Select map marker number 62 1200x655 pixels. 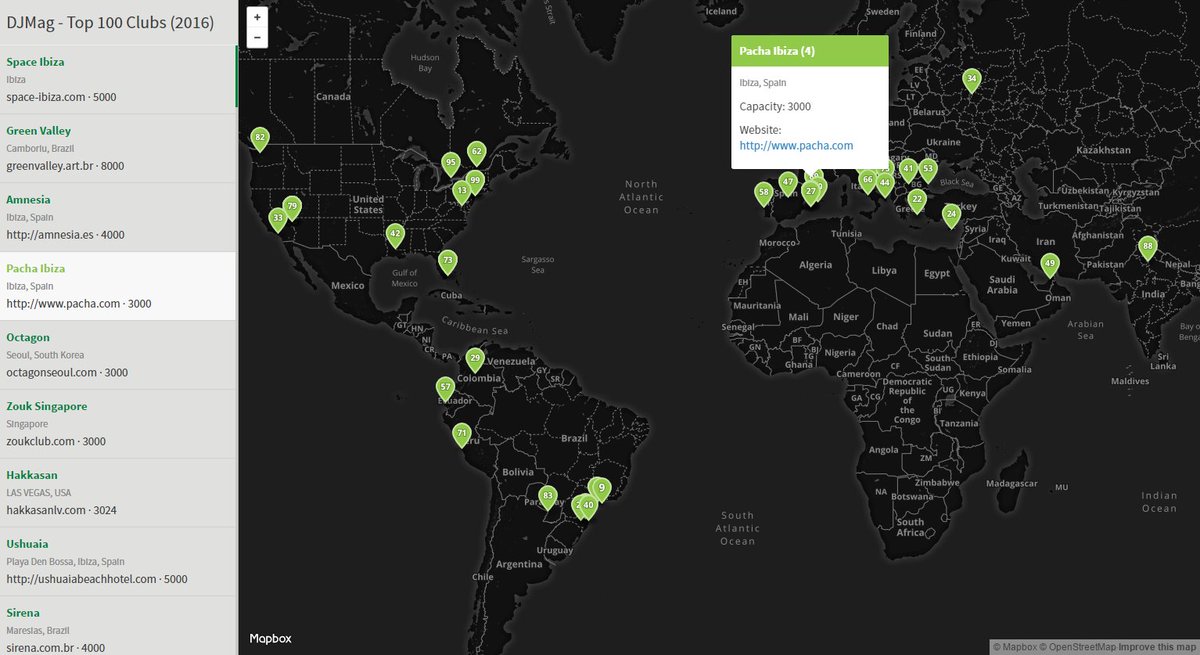(476, 154)
